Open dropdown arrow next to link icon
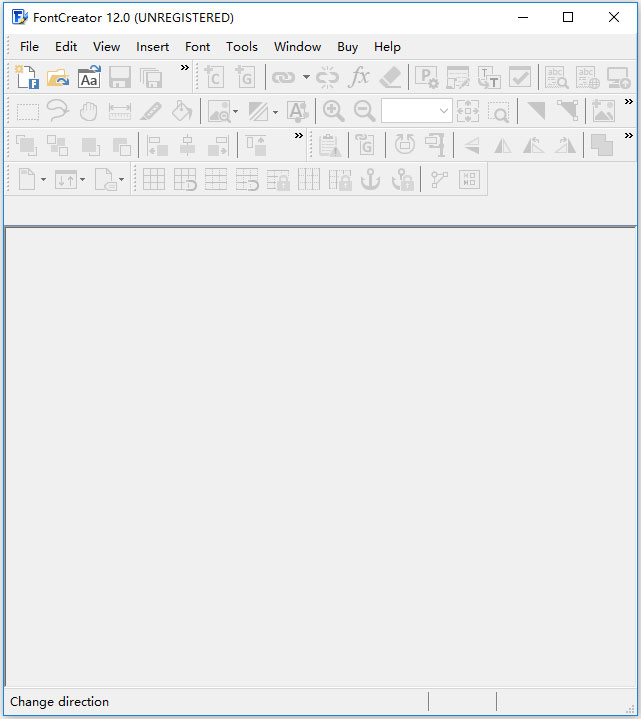 click(x=306, y=77)
